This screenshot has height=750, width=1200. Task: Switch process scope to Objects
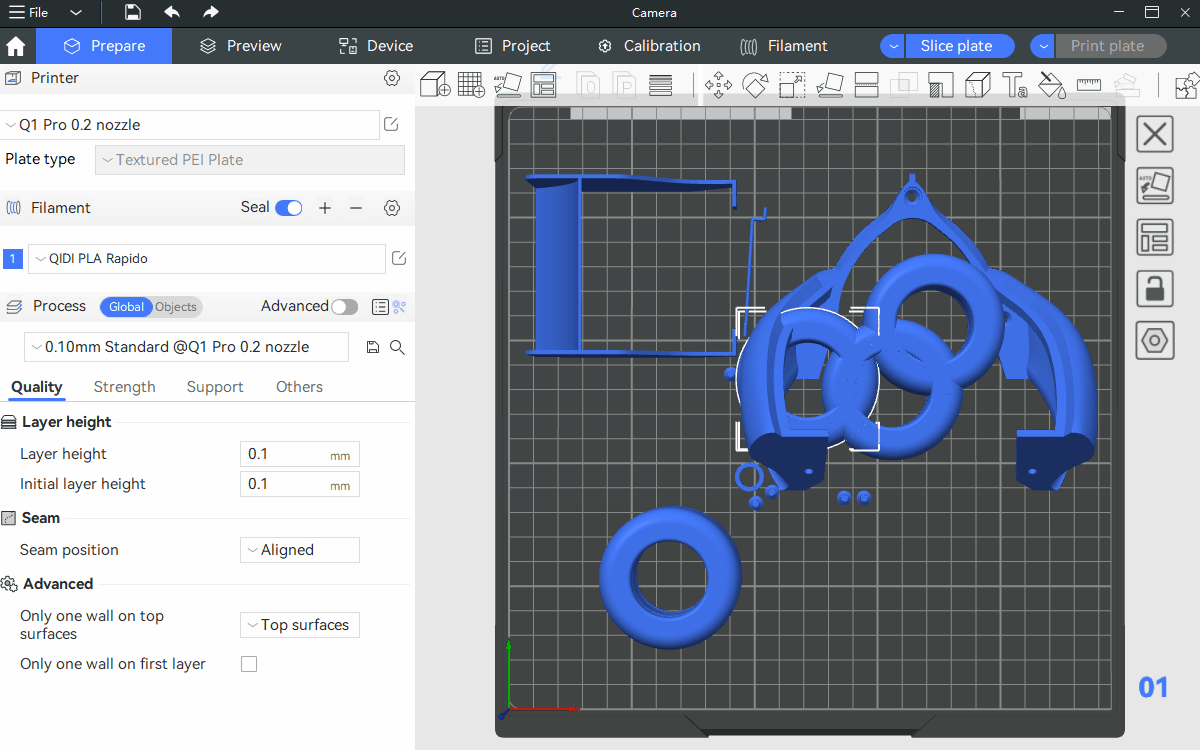point(176,307)
